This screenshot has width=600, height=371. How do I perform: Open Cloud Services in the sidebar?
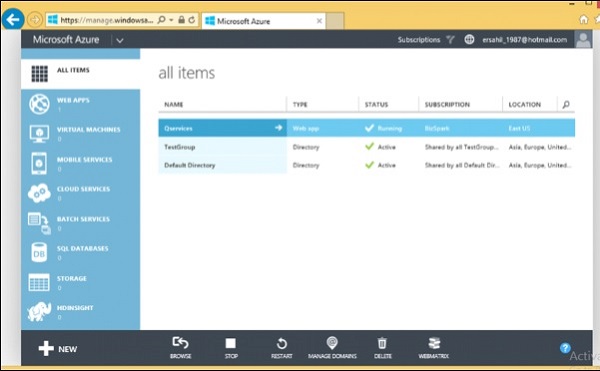81,193
